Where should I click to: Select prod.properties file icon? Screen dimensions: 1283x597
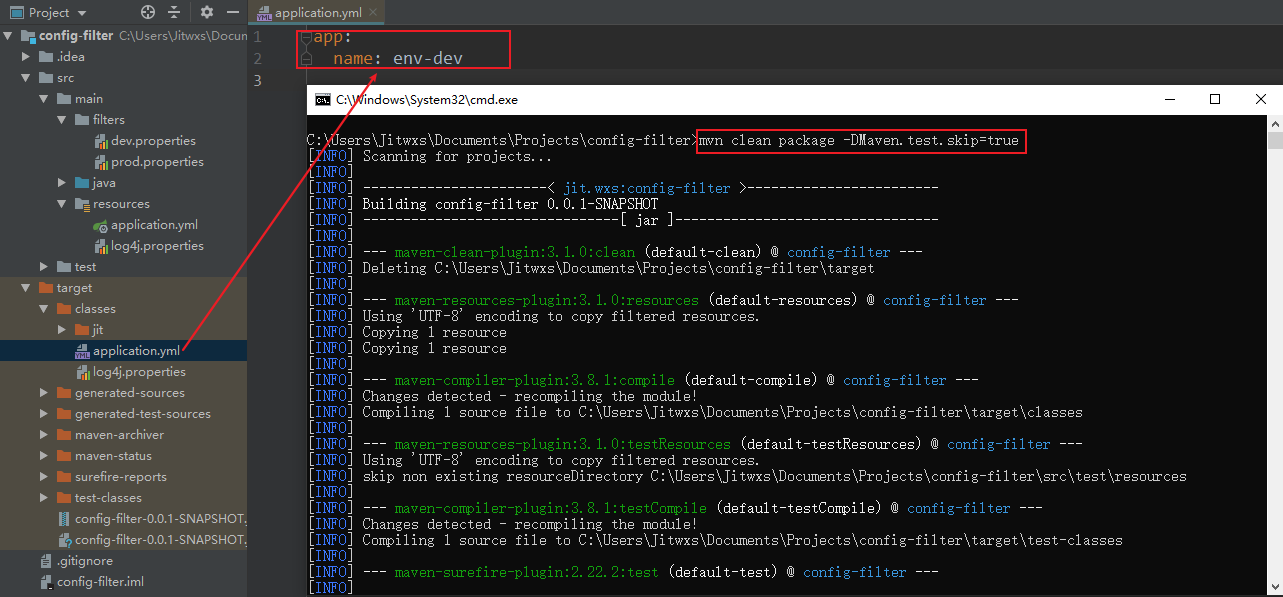[100, 162]
